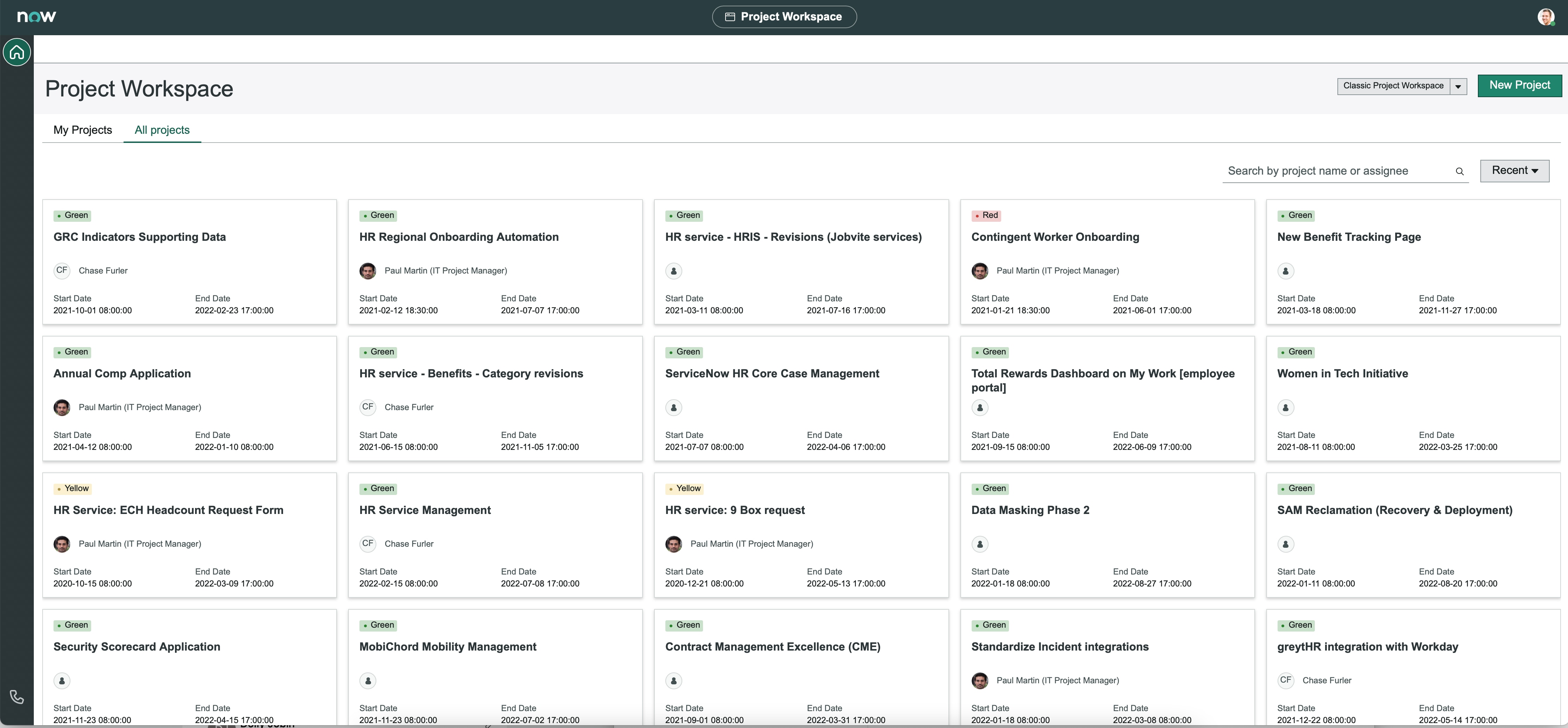Screen dimensions: 1568x728
Task: Click the unassigned icon on Women in Tech card
Action: (1286, 407)
